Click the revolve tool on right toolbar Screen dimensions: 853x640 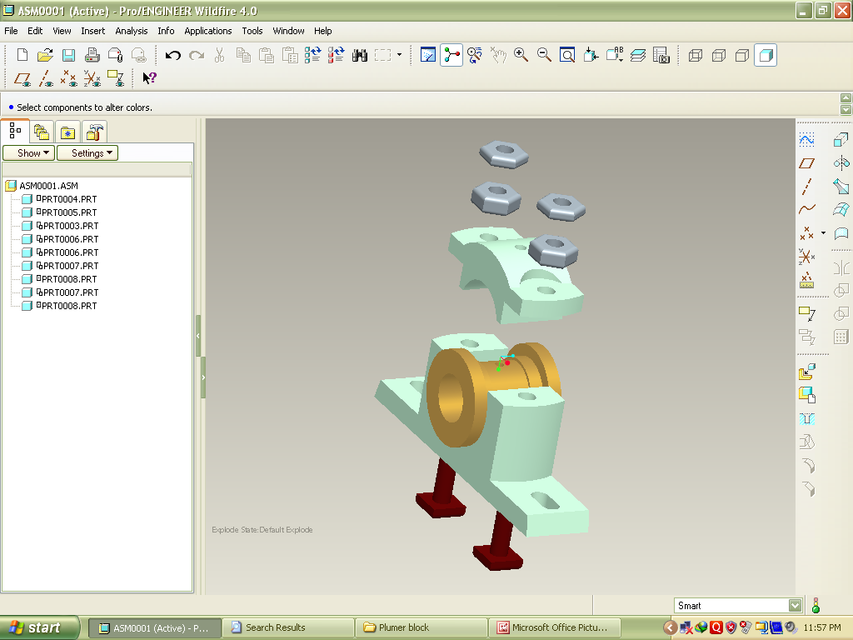[x=841, y=163]
